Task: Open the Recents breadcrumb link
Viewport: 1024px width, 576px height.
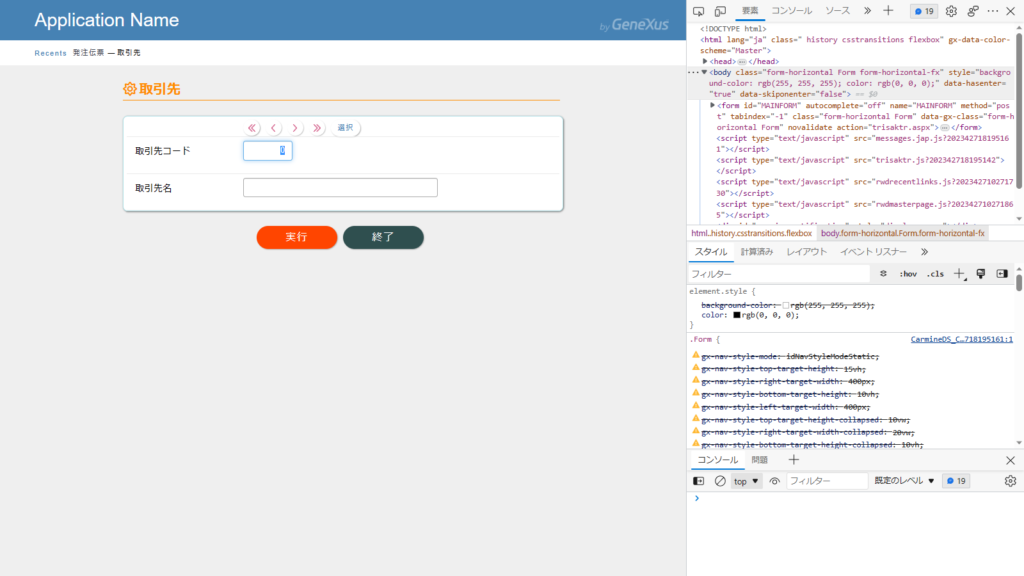Action: pos(50,53)
